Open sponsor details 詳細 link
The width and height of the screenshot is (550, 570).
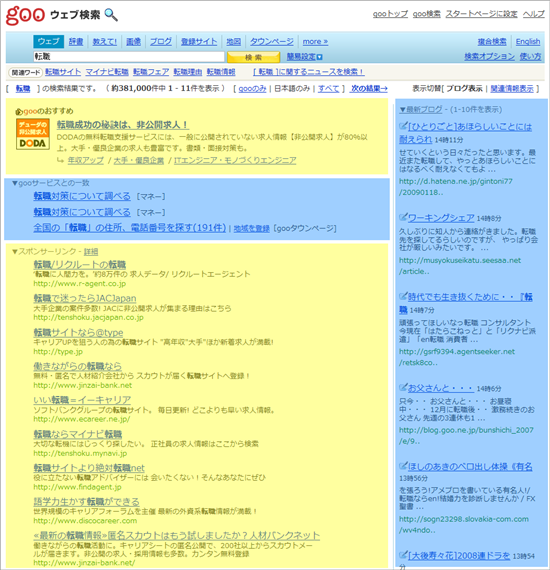[x=91, y=252]
